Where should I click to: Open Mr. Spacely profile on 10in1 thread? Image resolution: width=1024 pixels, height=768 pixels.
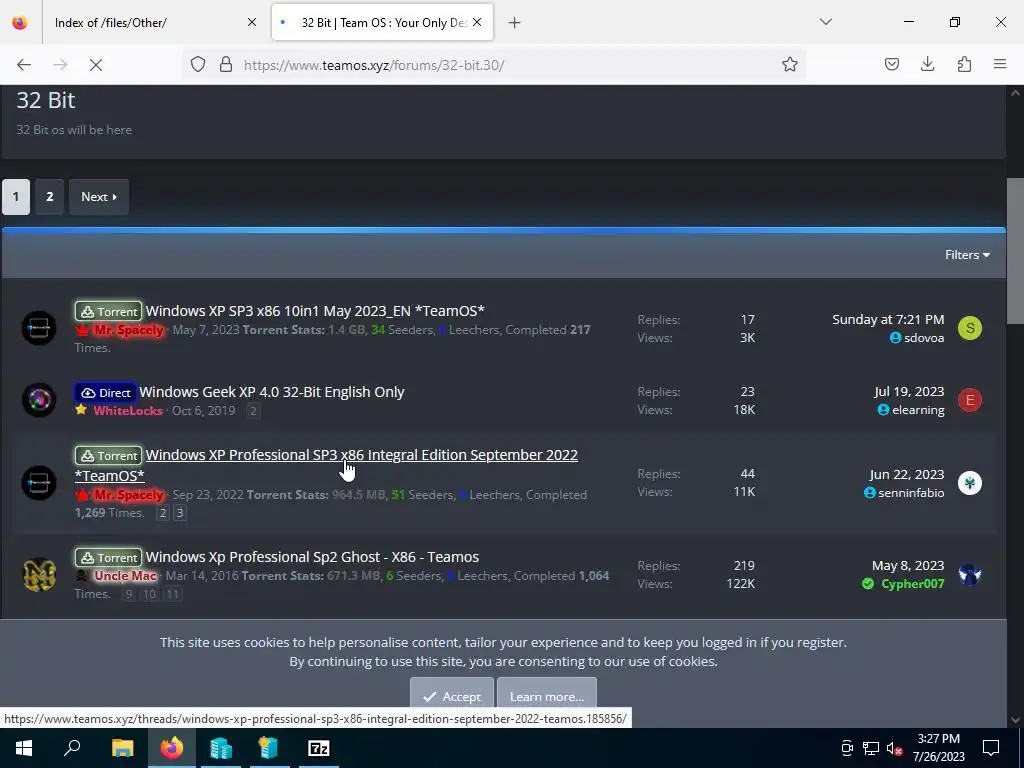[x=128, y=330]
